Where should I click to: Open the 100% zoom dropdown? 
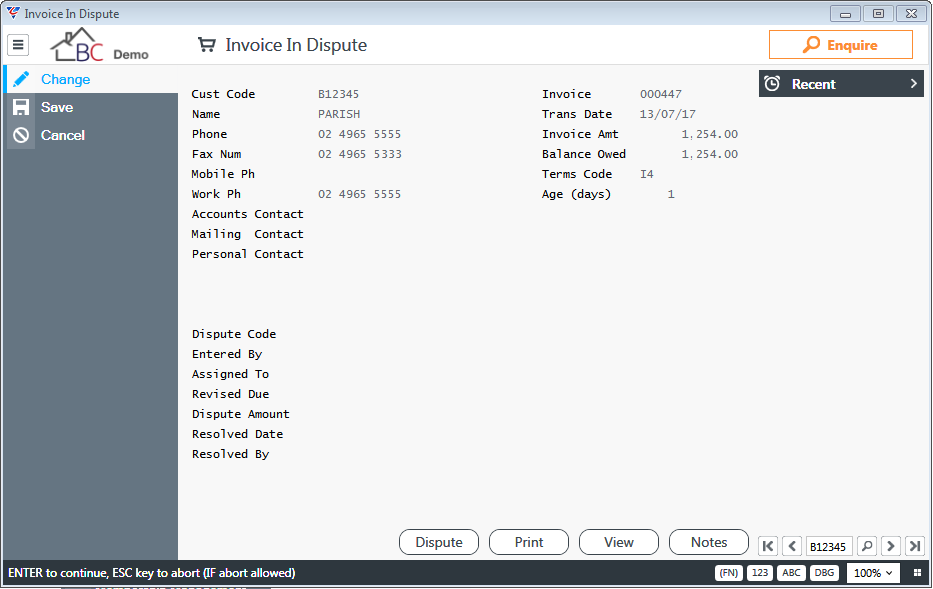(873, 573)
